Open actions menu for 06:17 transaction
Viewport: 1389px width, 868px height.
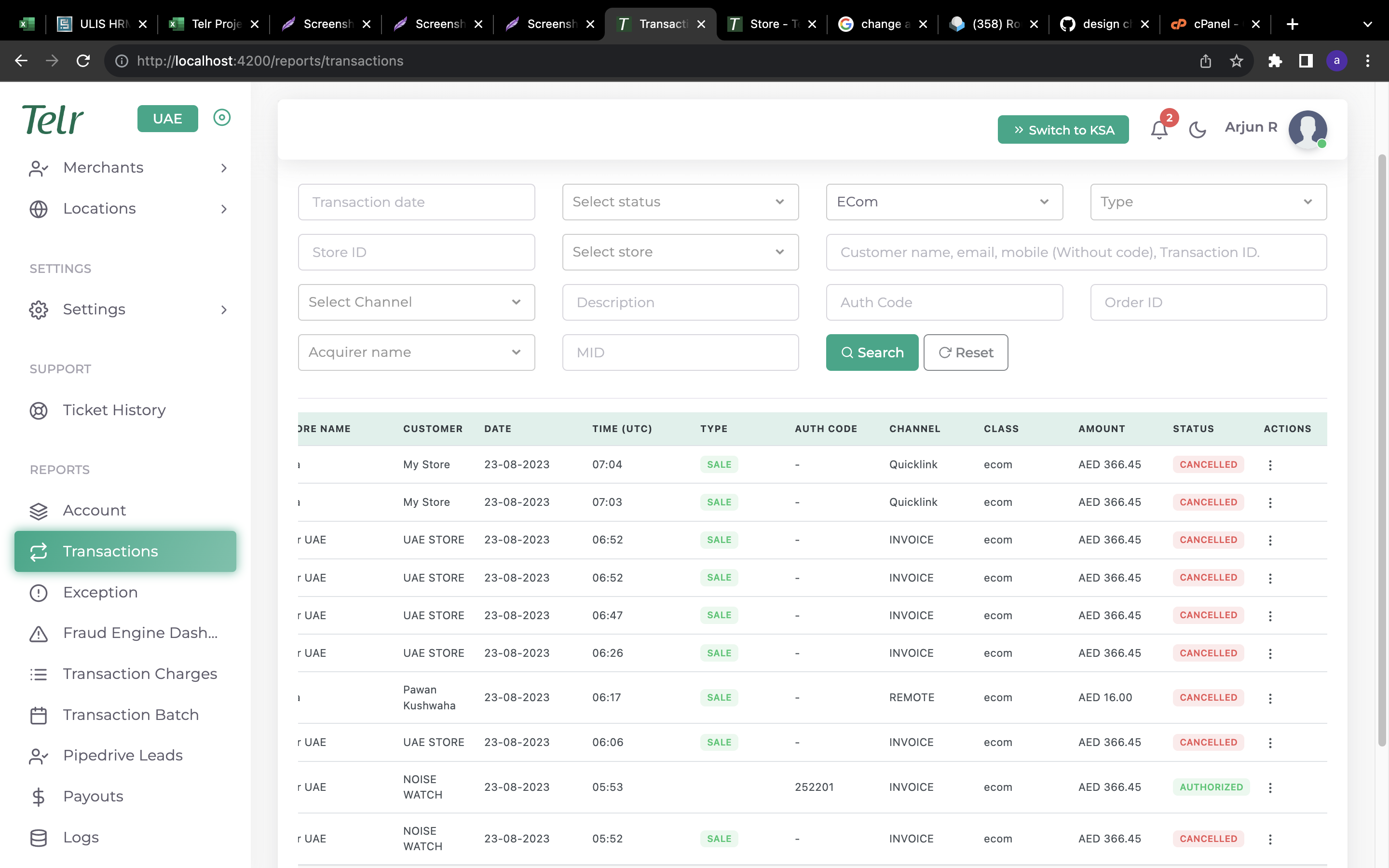coord(1269,698)
